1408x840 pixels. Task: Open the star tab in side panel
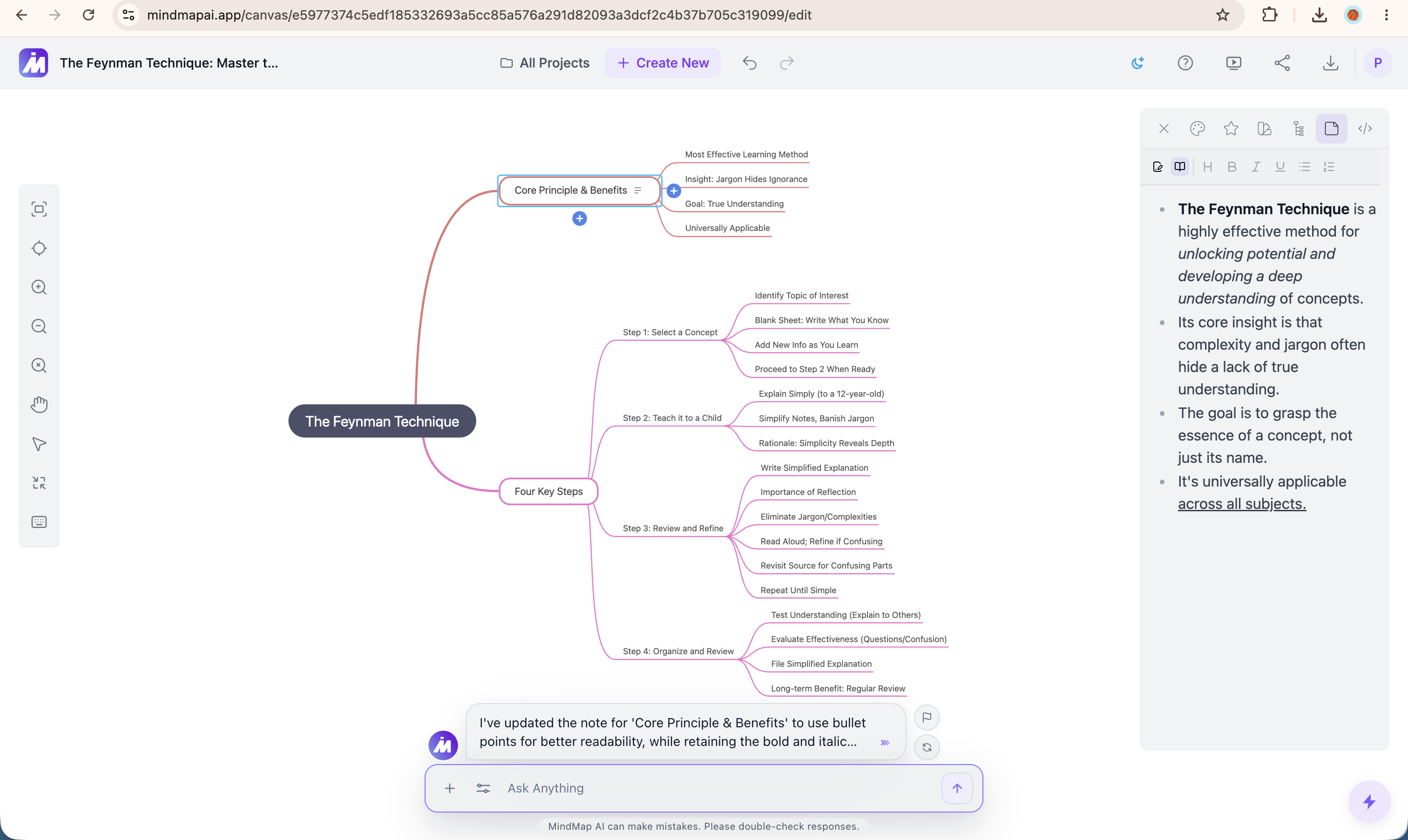[1231, 129]
